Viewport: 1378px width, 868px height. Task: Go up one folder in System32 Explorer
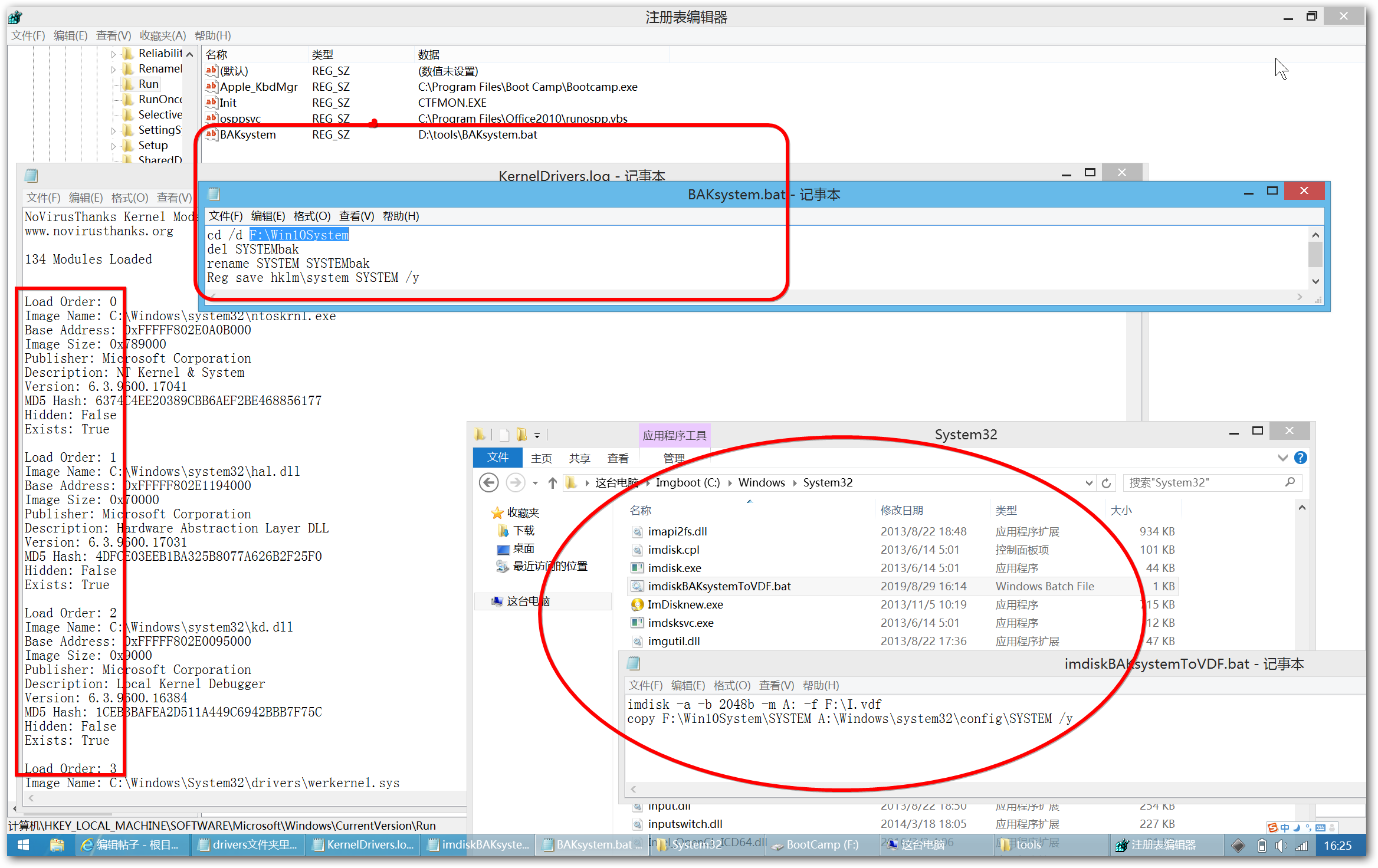coord(553,483)
